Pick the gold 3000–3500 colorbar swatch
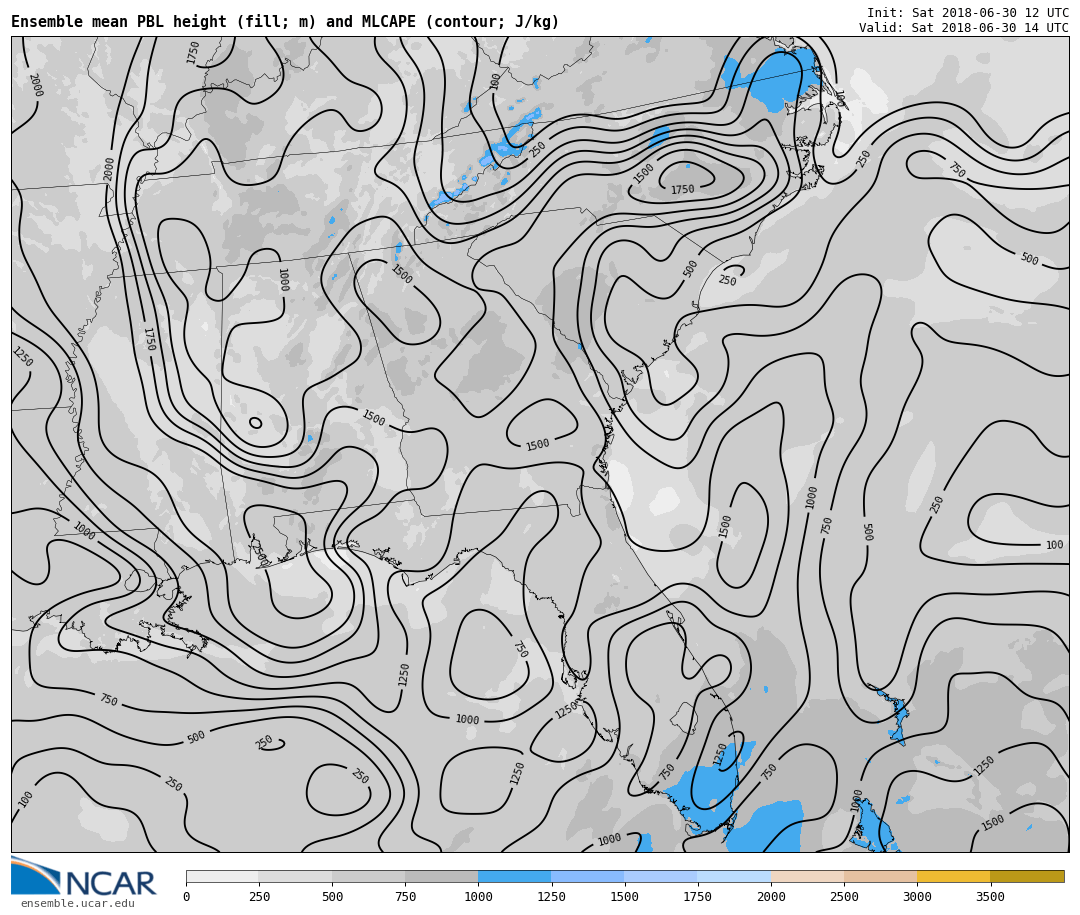1080x915 pixels. pyautogui.click(x=953, y=876)
